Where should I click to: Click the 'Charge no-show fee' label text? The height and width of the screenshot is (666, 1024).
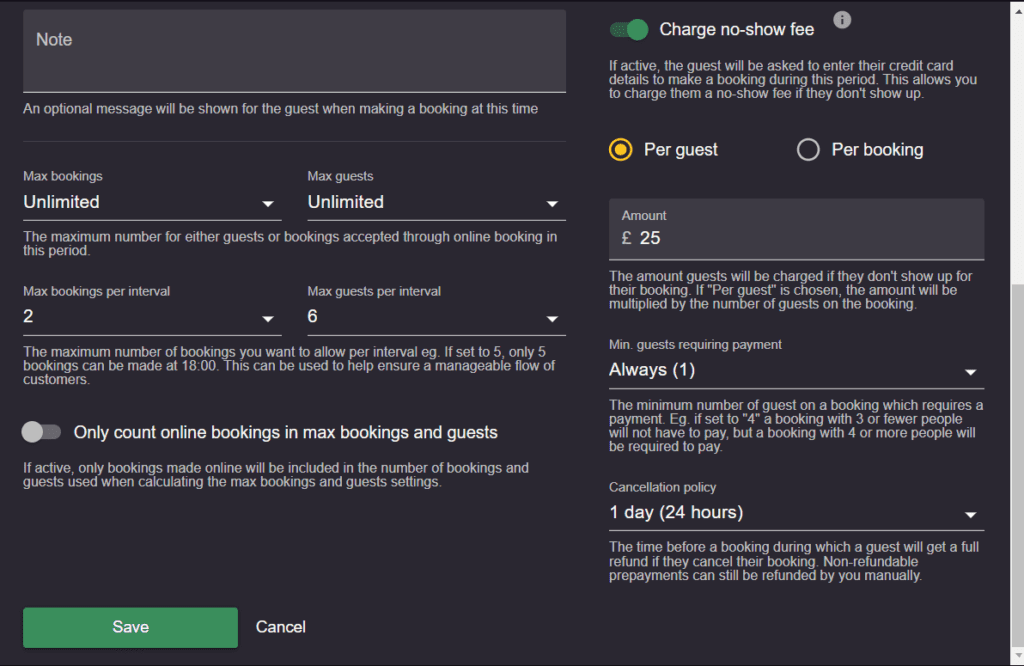[737, 29]
